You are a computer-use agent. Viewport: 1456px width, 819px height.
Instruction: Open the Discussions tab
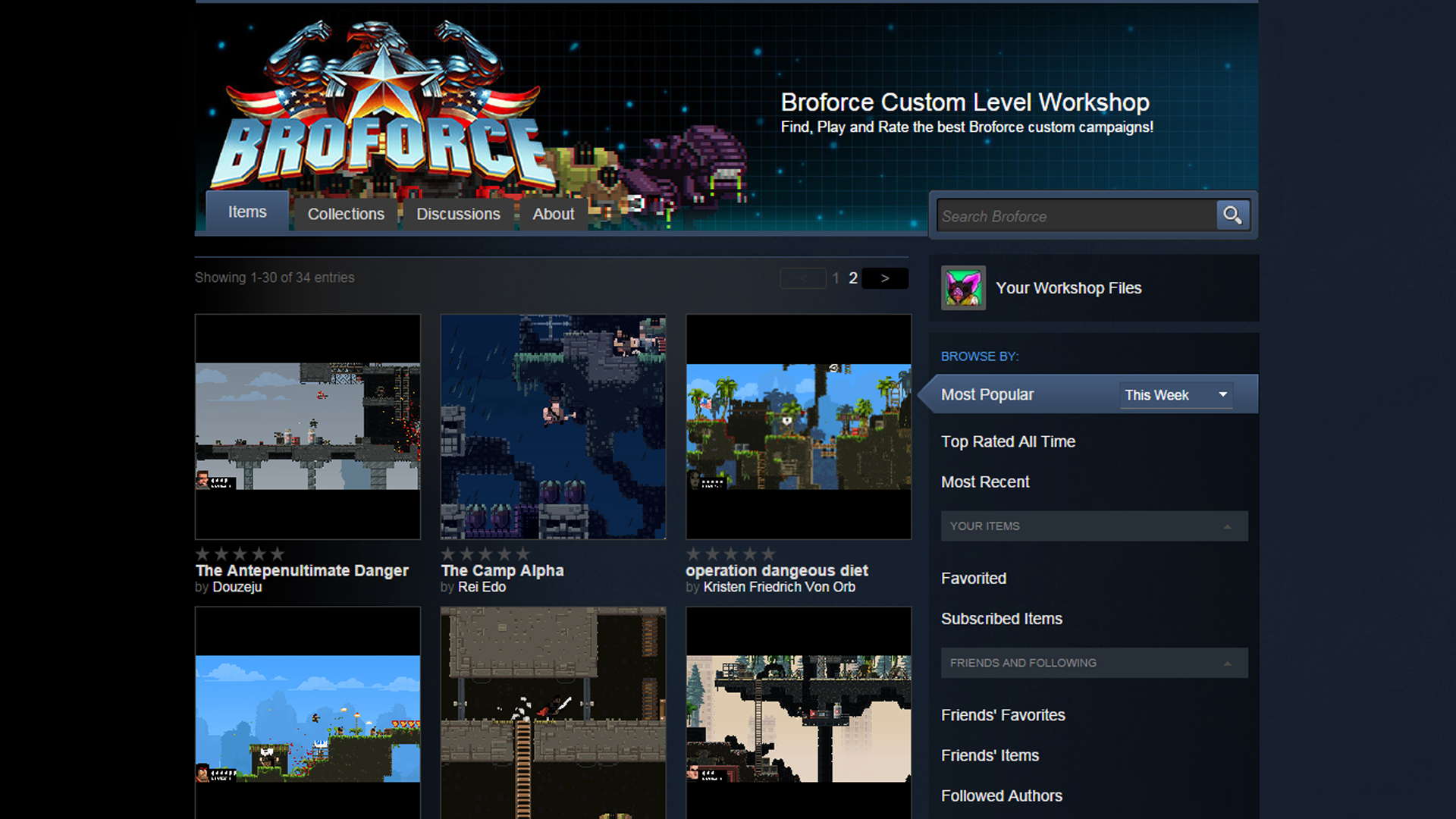coord(458,214)
